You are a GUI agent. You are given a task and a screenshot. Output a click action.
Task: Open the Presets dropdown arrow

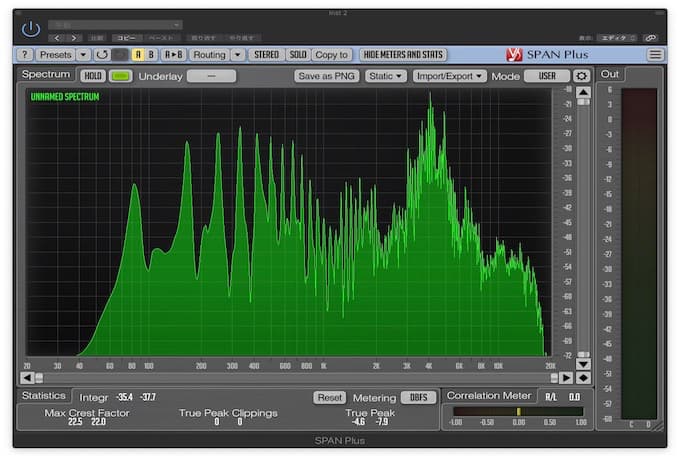(x=83, y=55)
